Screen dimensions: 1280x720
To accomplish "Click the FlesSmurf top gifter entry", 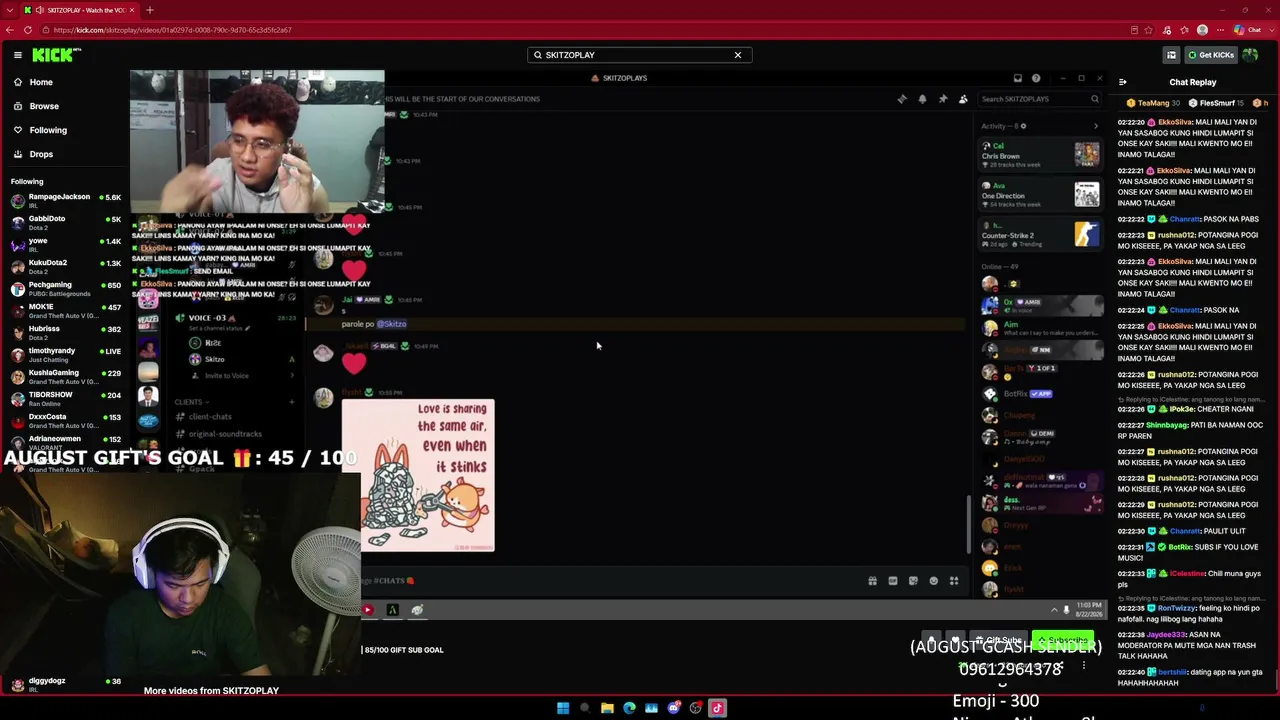I will point(1216,103).
